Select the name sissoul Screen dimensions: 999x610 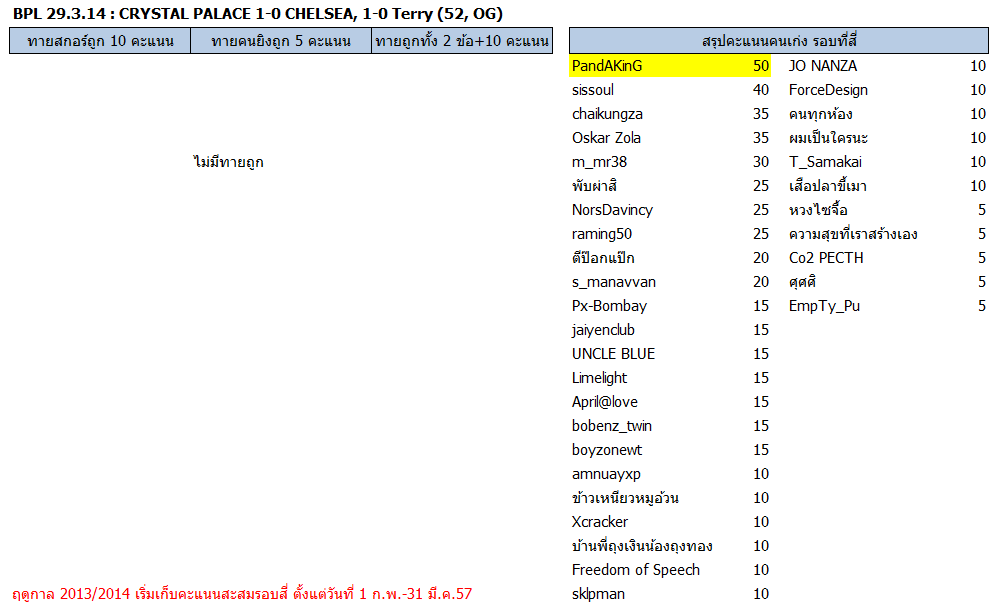(593, 90)
